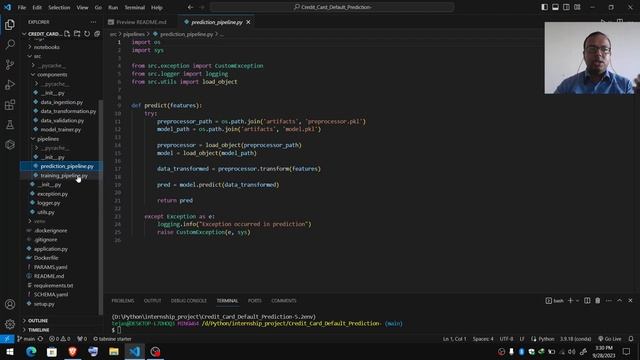The width and height of the screenshot is (640, 360).
Task: Open the Run and Debug view
Action: [x=10, y=84]
